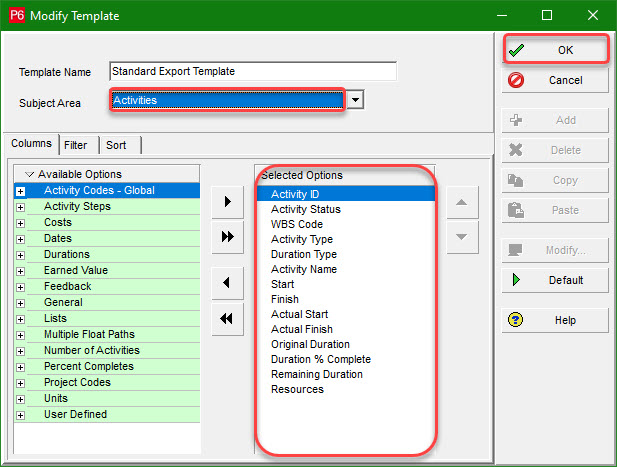Expand the Lists group
Screen dimensions: 617x467
tap(20, 319)
